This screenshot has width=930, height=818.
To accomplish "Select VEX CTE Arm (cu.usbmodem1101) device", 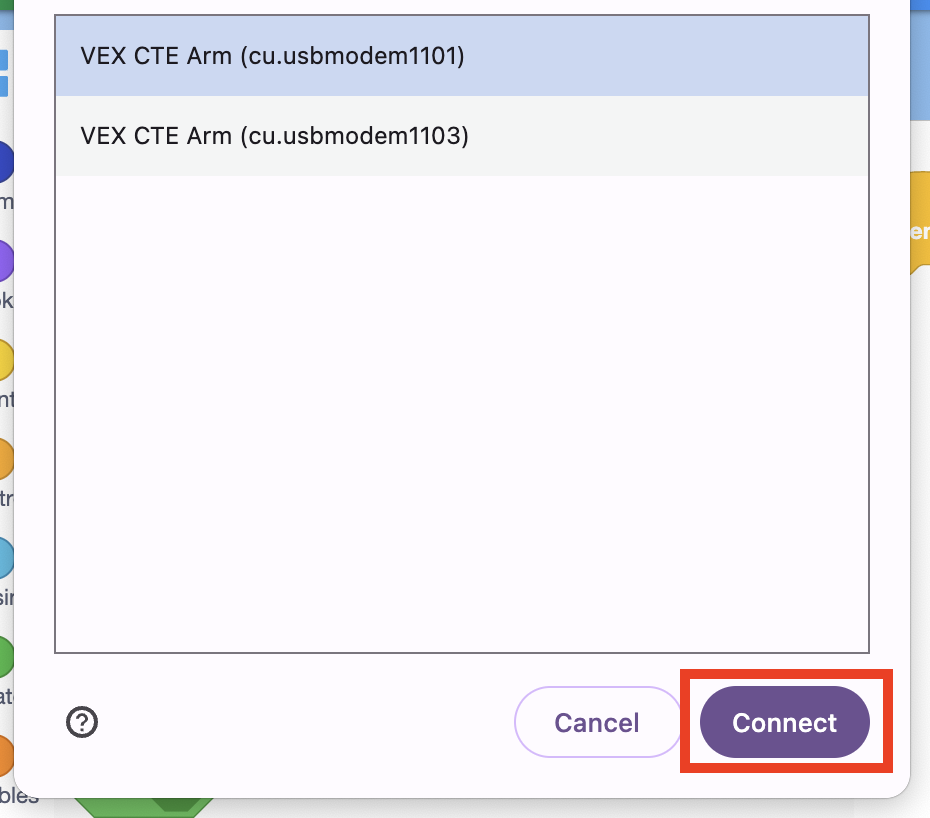I will coord(462,57).
